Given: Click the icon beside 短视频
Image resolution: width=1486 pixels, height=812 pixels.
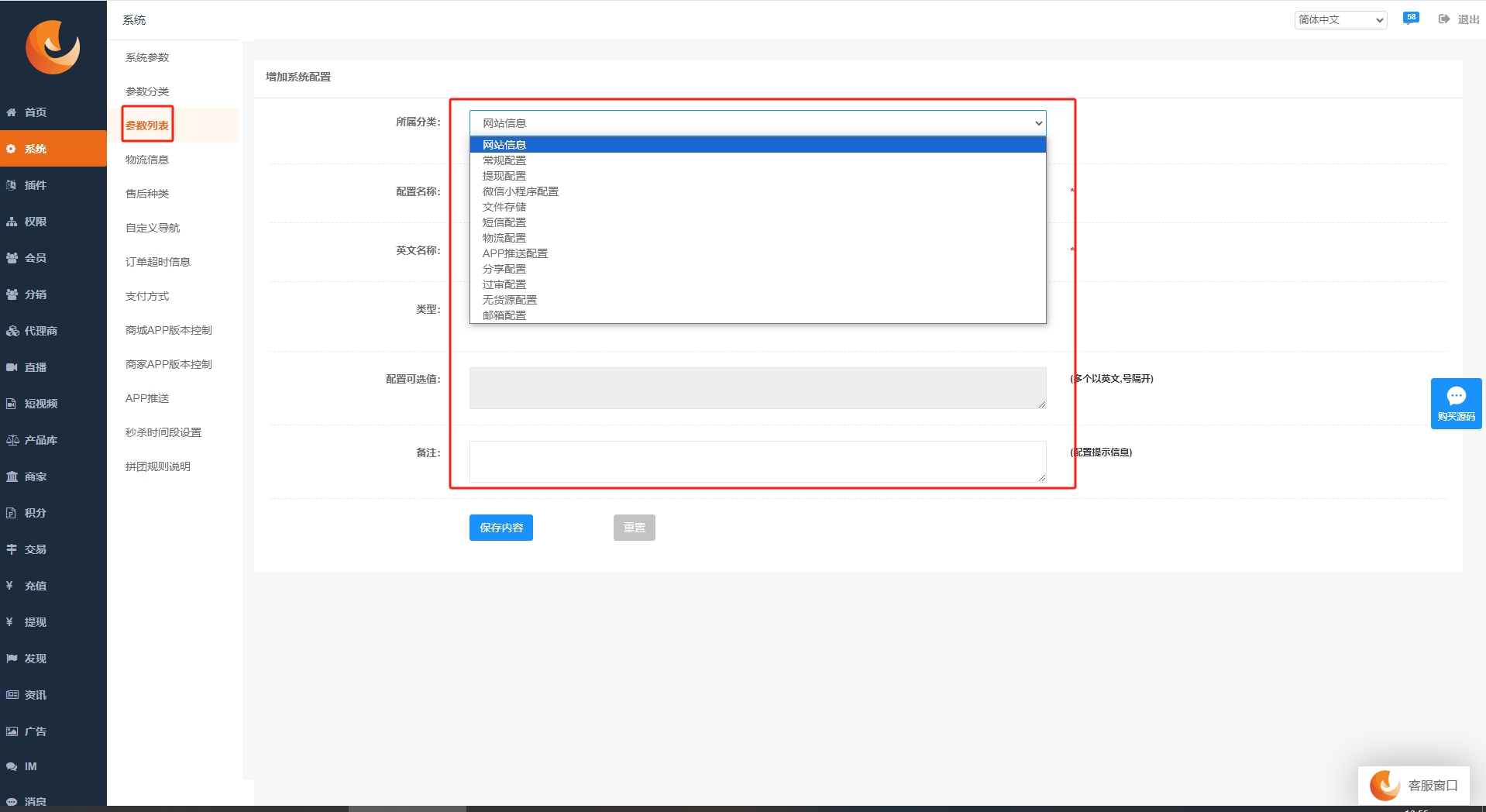Looking at the screenshot, I should tap(12, 404).
